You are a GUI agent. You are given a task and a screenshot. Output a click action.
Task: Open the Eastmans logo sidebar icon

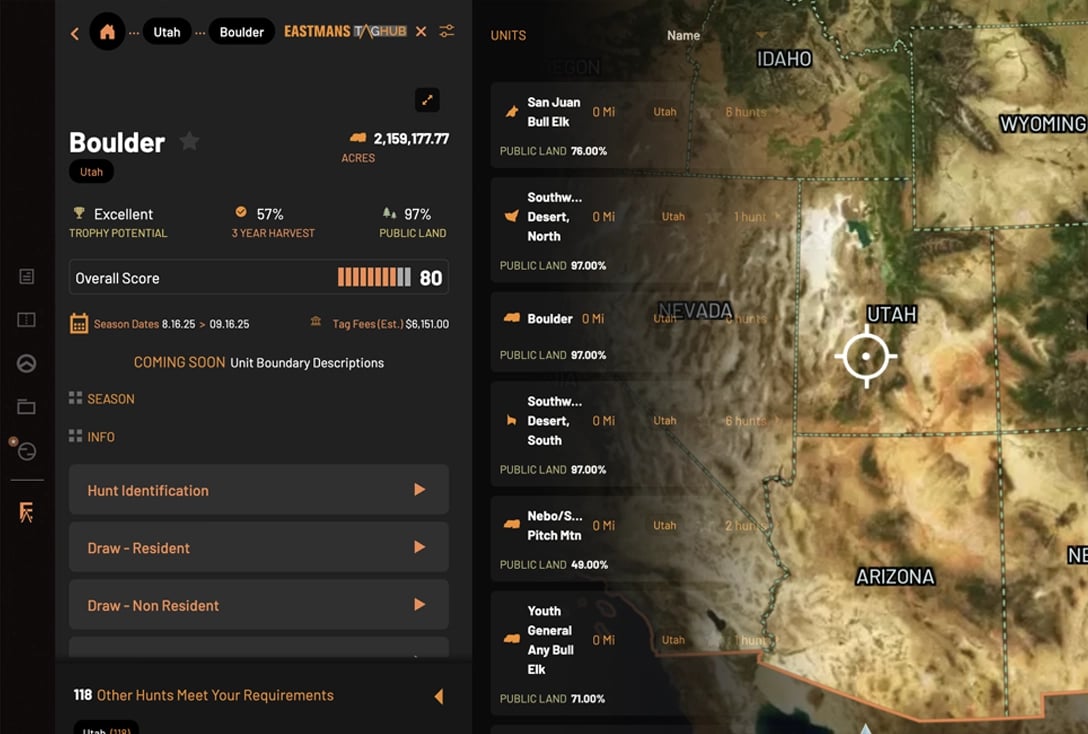point(26,512)
